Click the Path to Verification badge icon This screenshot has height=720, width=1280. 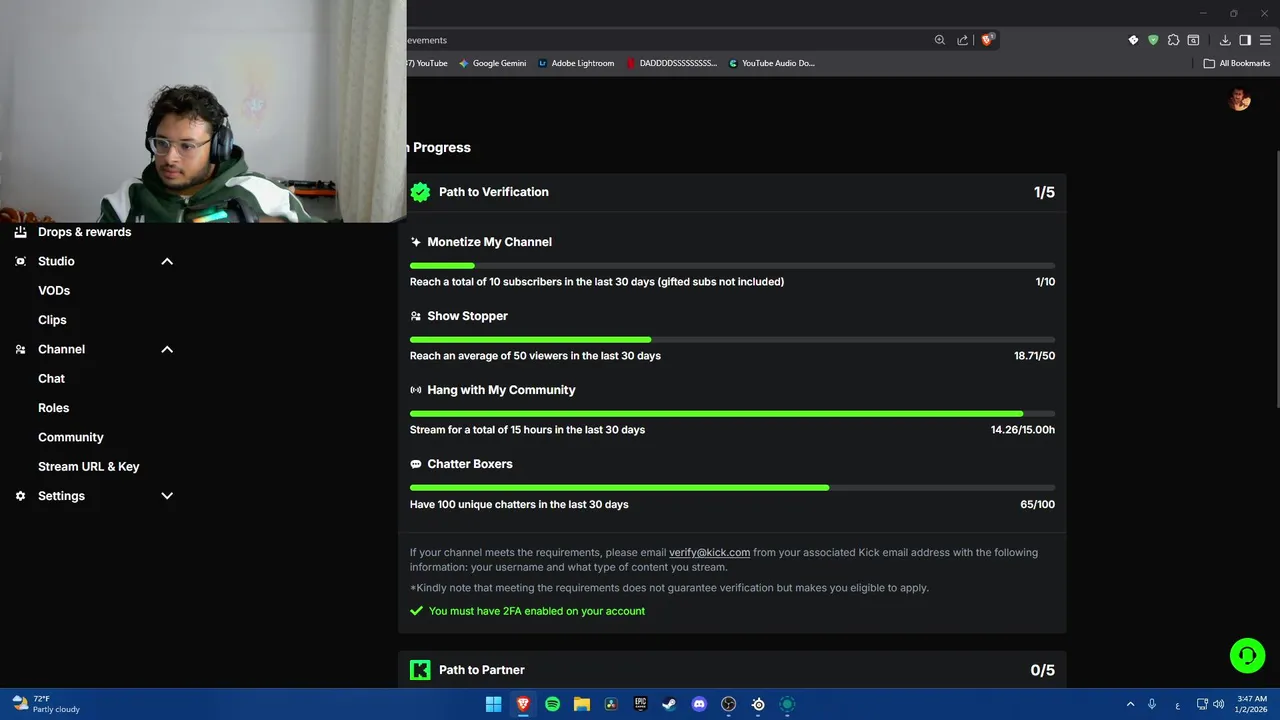(x=420, y=192)
